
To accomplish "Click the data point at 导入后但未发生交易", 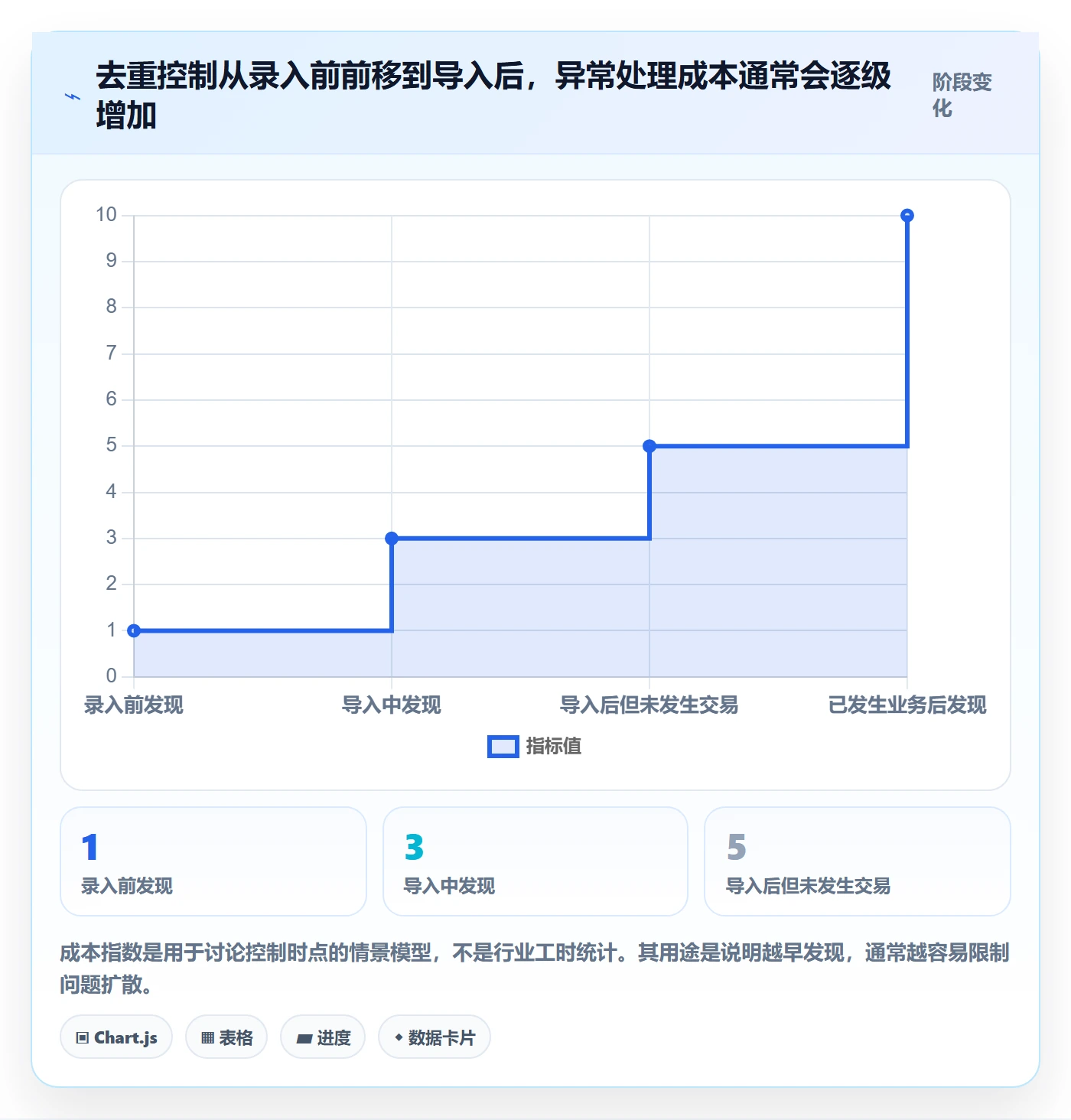I will tap(649, 446).
